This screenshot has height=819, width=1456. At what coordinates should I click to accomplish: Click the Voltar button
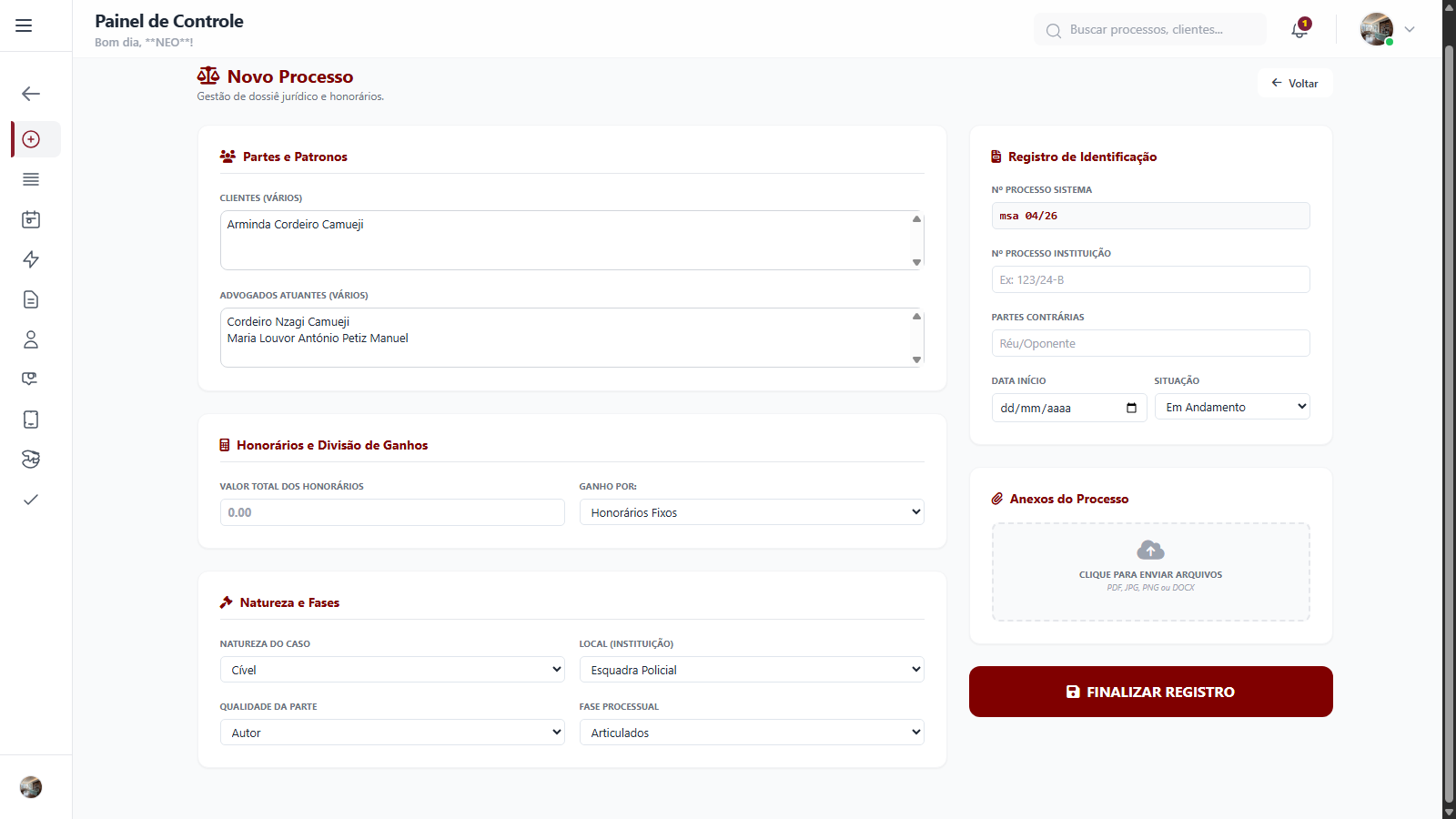click(1295, 83)
